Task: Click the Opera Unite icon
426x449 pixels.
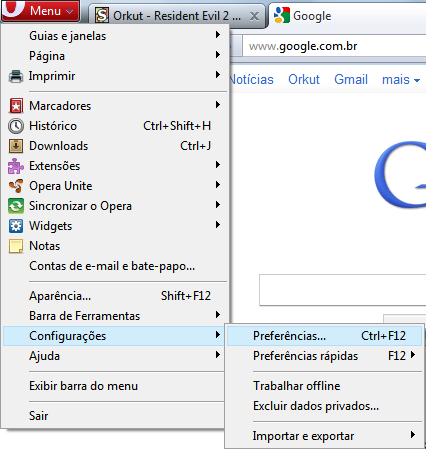Action: (16, 186)
